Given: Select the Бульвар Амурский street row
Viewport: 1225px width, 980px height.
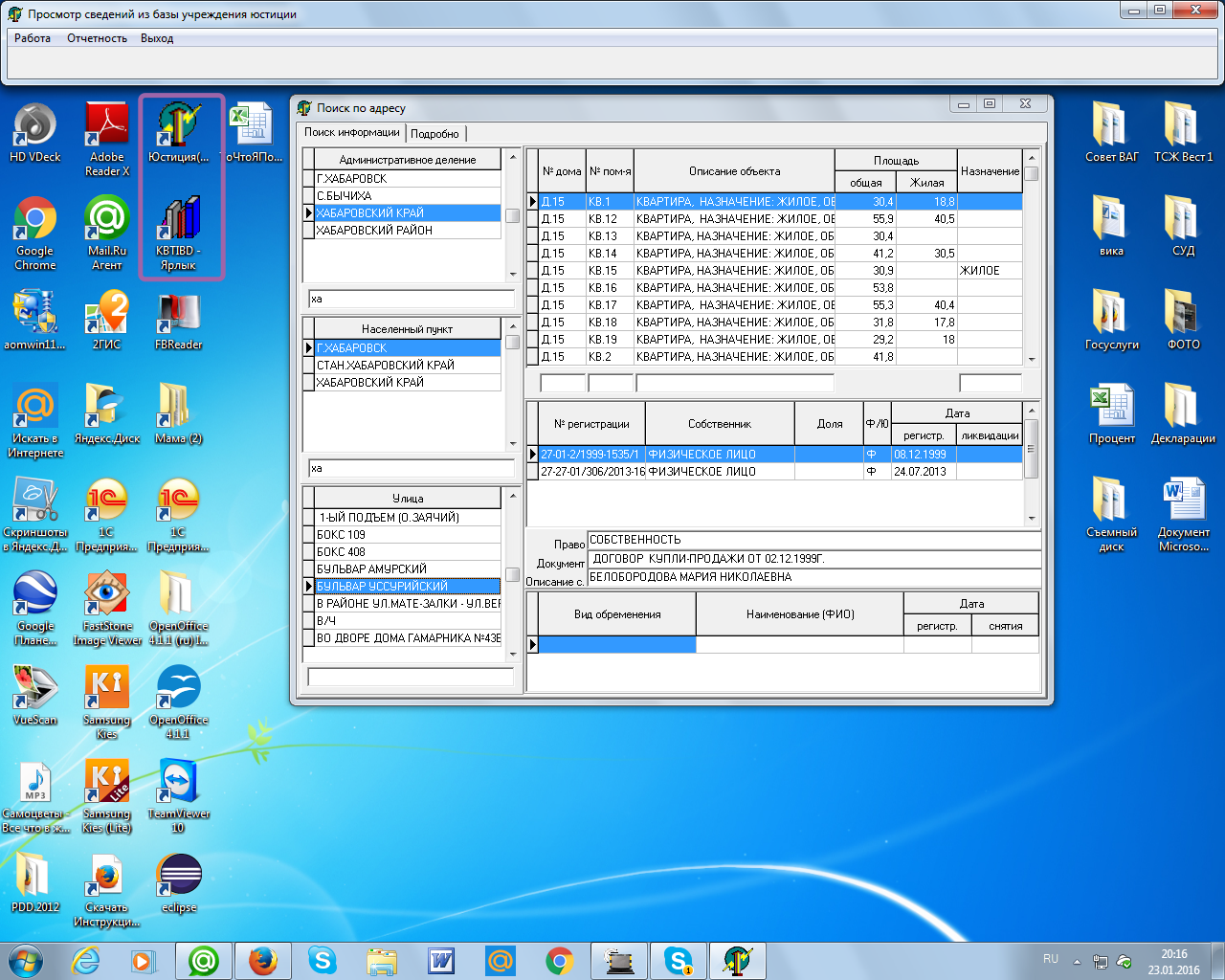Looking at the screenshot, I should [x=372, y=569].
